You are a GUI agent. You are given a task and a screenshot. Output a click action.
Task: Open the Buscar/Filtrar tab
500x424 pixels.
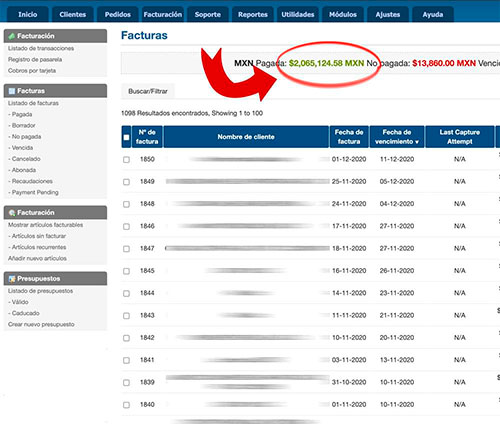tap(148, 91)
